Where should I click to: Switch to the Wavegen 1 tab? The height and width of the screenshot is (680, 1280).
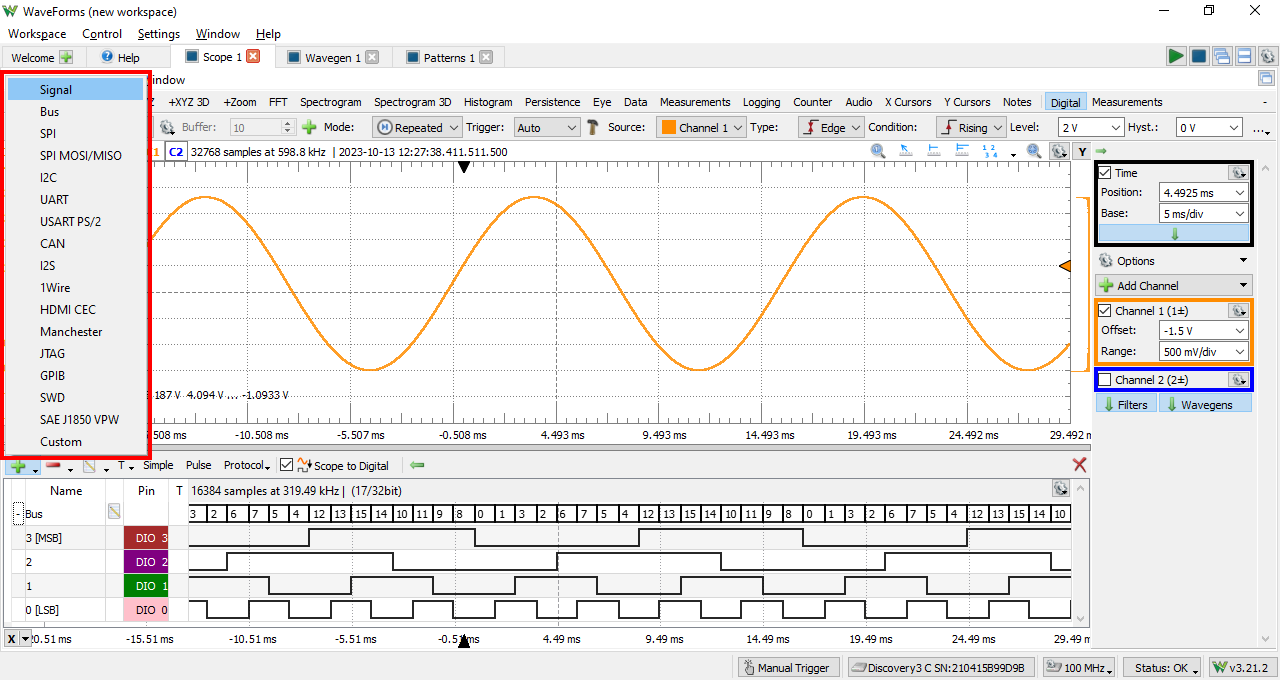tap(332, 57)
